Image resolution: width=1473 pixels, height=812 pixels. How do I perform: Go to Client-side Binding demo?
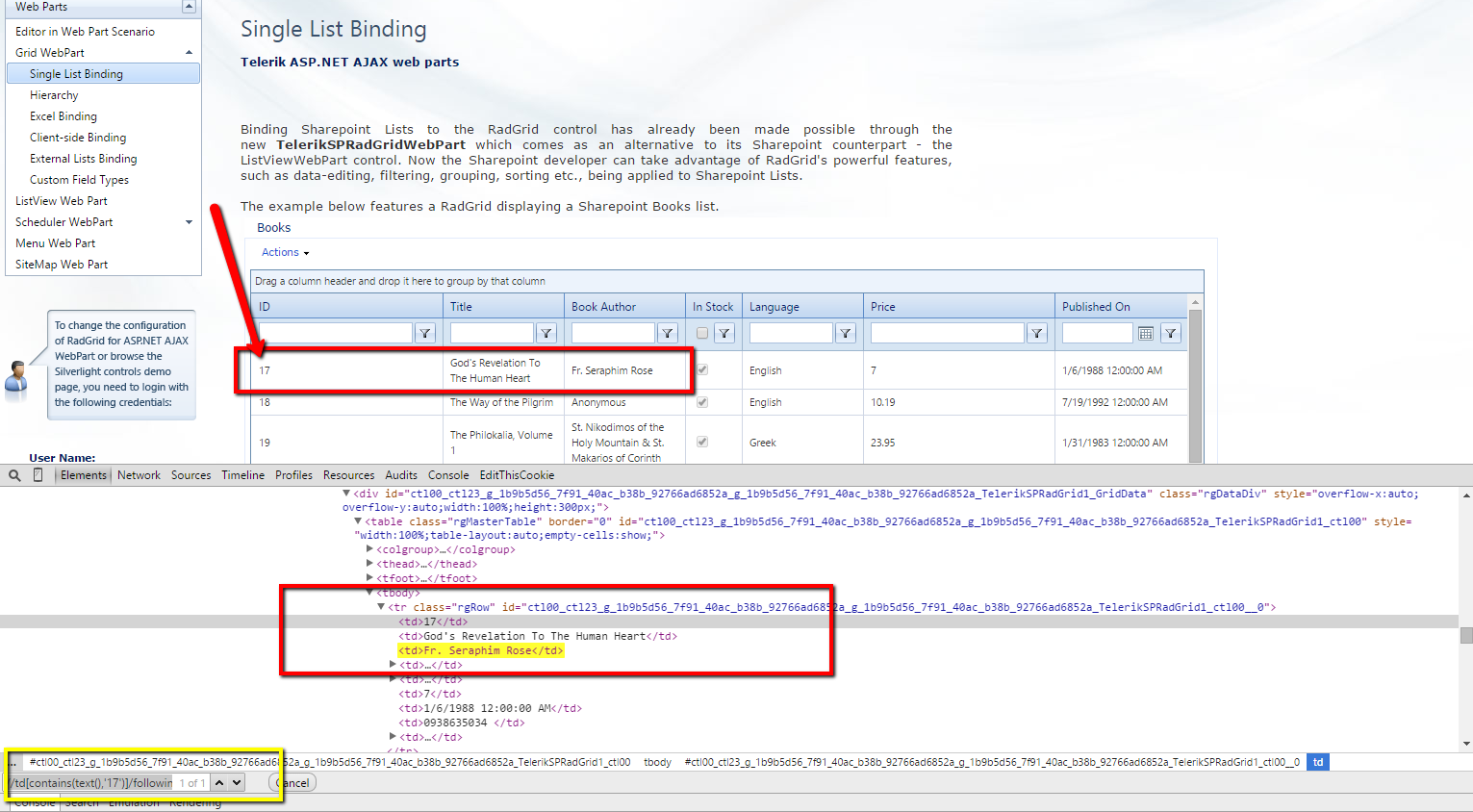pos(78,138)
